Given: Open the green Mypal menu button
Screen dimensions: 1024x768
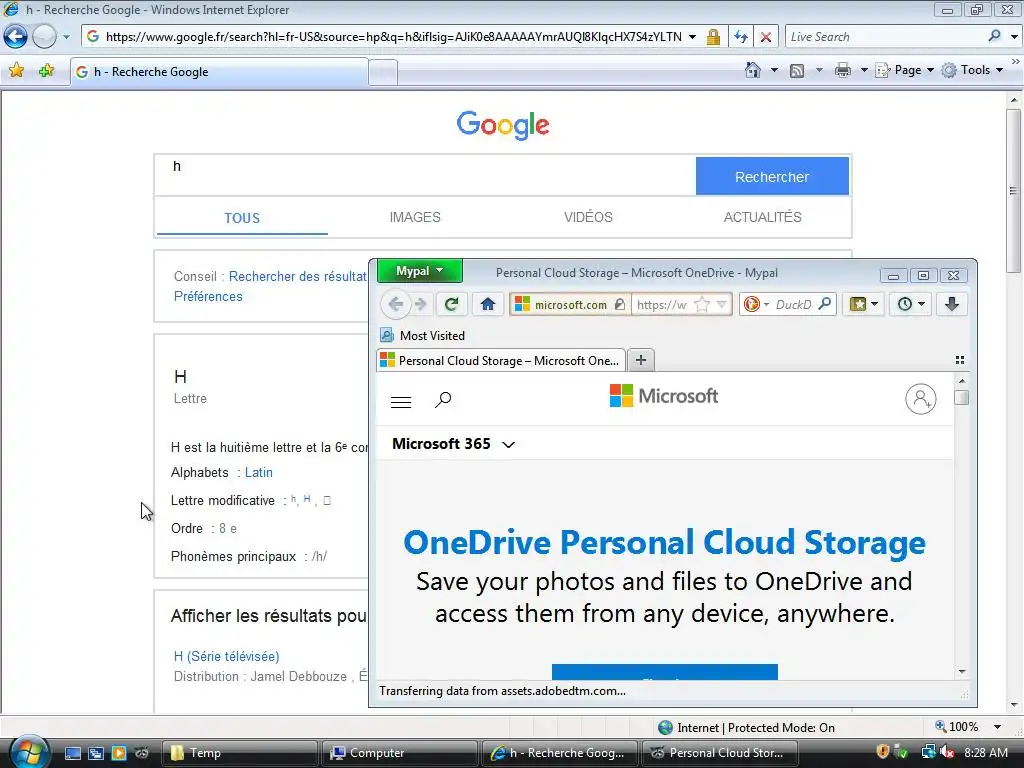Looking at the screenshot, I should click(419, 270).
